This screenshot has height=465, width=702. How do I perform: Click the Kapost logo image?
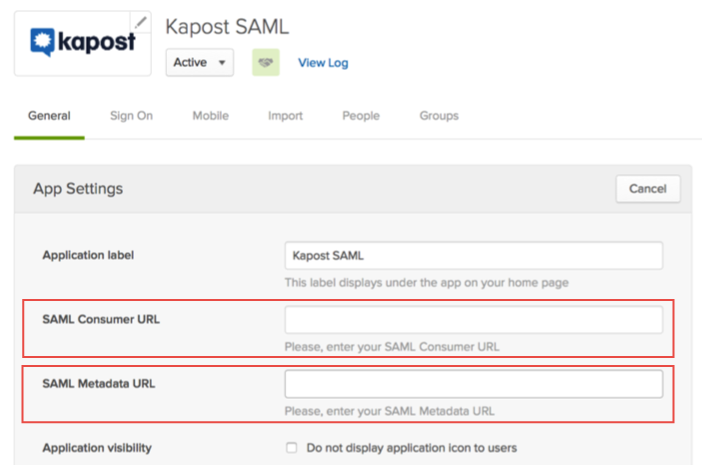tap(76, 42)
